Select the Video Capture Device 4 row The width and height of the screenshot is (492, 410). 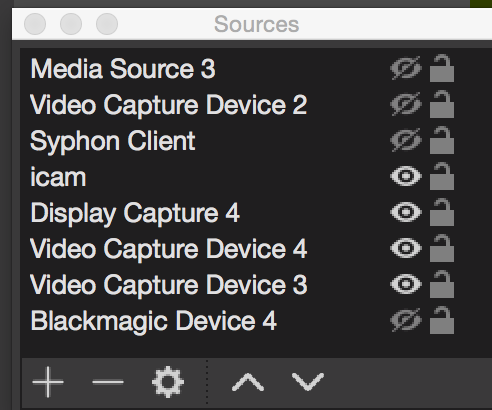point(256,249)
